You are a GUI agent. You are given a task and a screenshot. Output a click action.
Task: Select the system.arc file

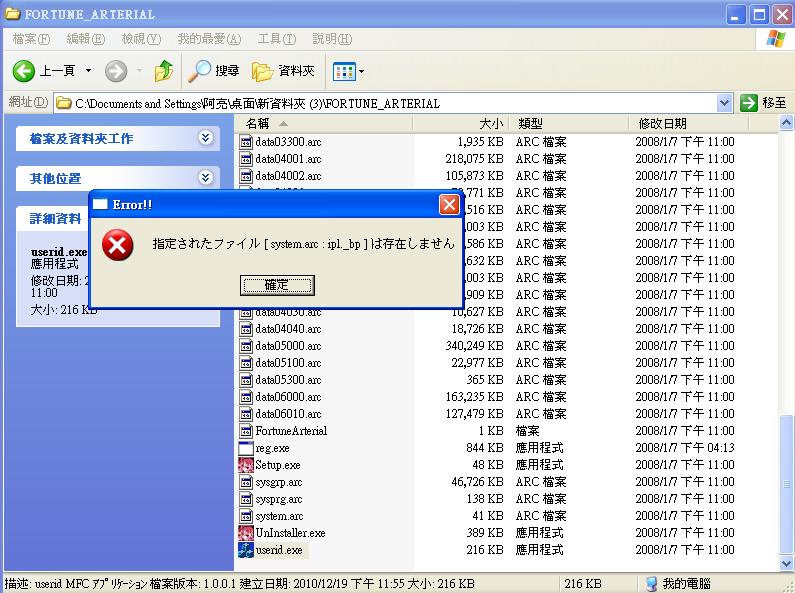[x=279, y=516]
